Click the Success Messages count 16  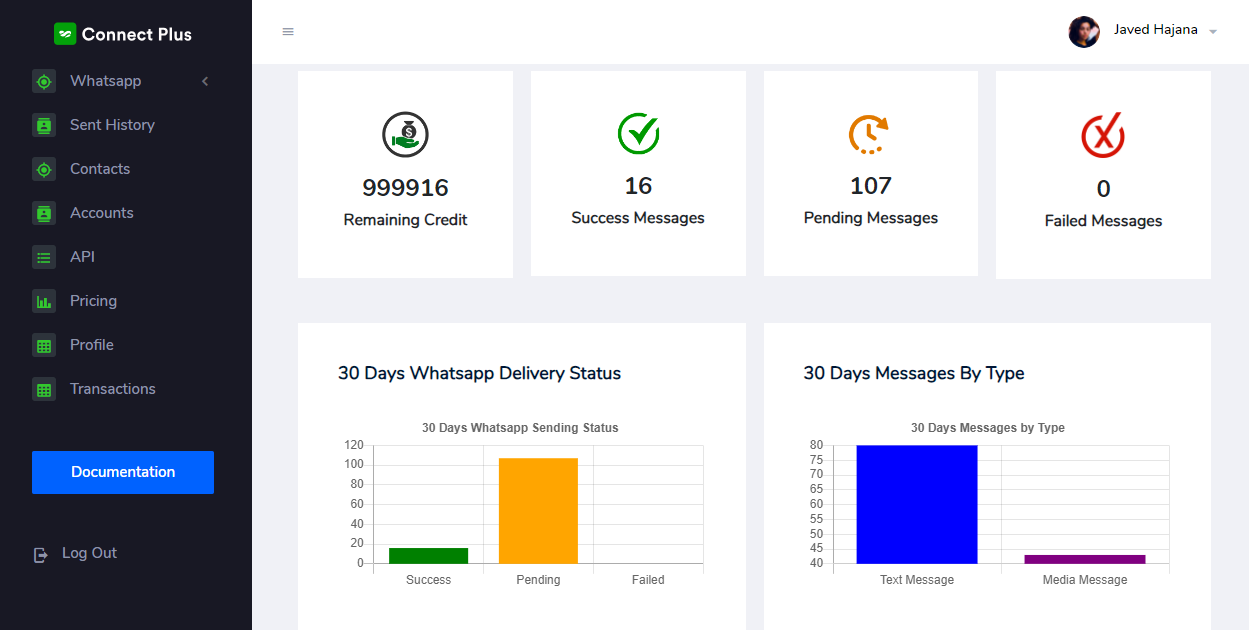[x=638, y=186]
